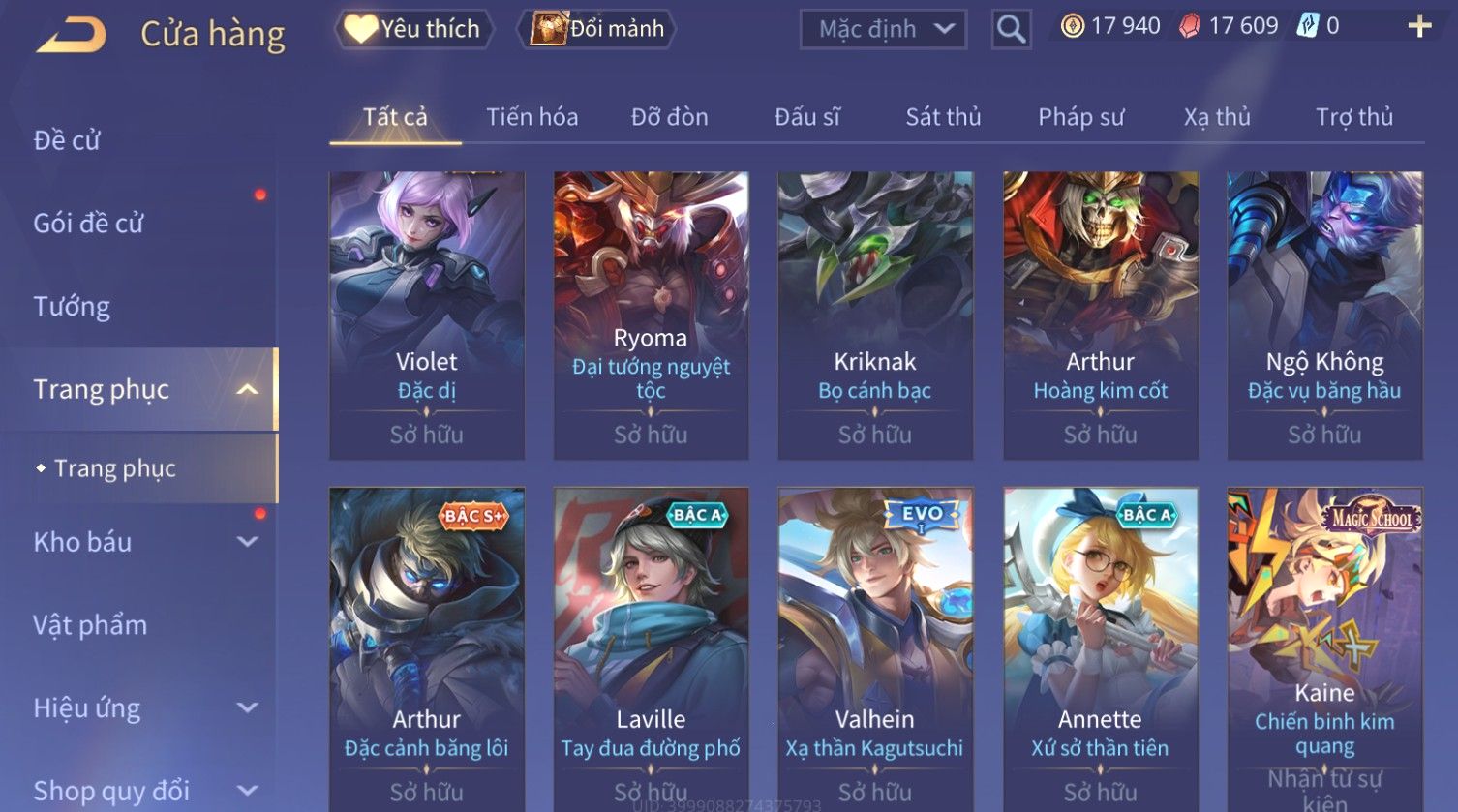Go to Tướng in sidebar

(x=72, y=307)
